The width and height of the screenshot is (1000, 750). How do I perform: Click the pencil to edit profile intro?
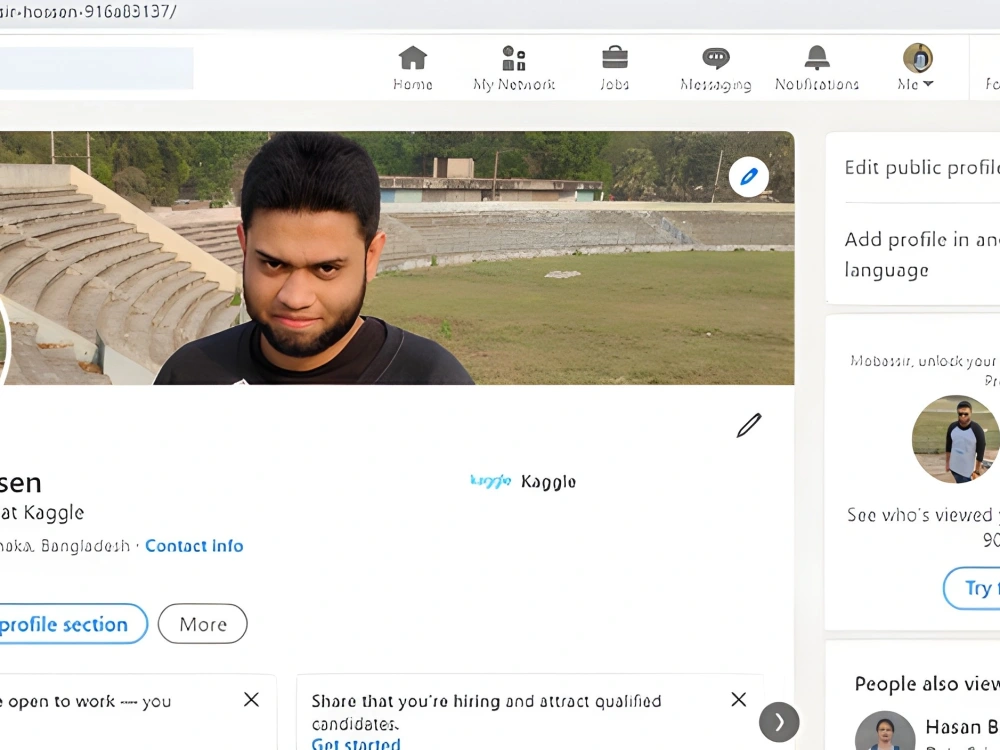[749, 425]
